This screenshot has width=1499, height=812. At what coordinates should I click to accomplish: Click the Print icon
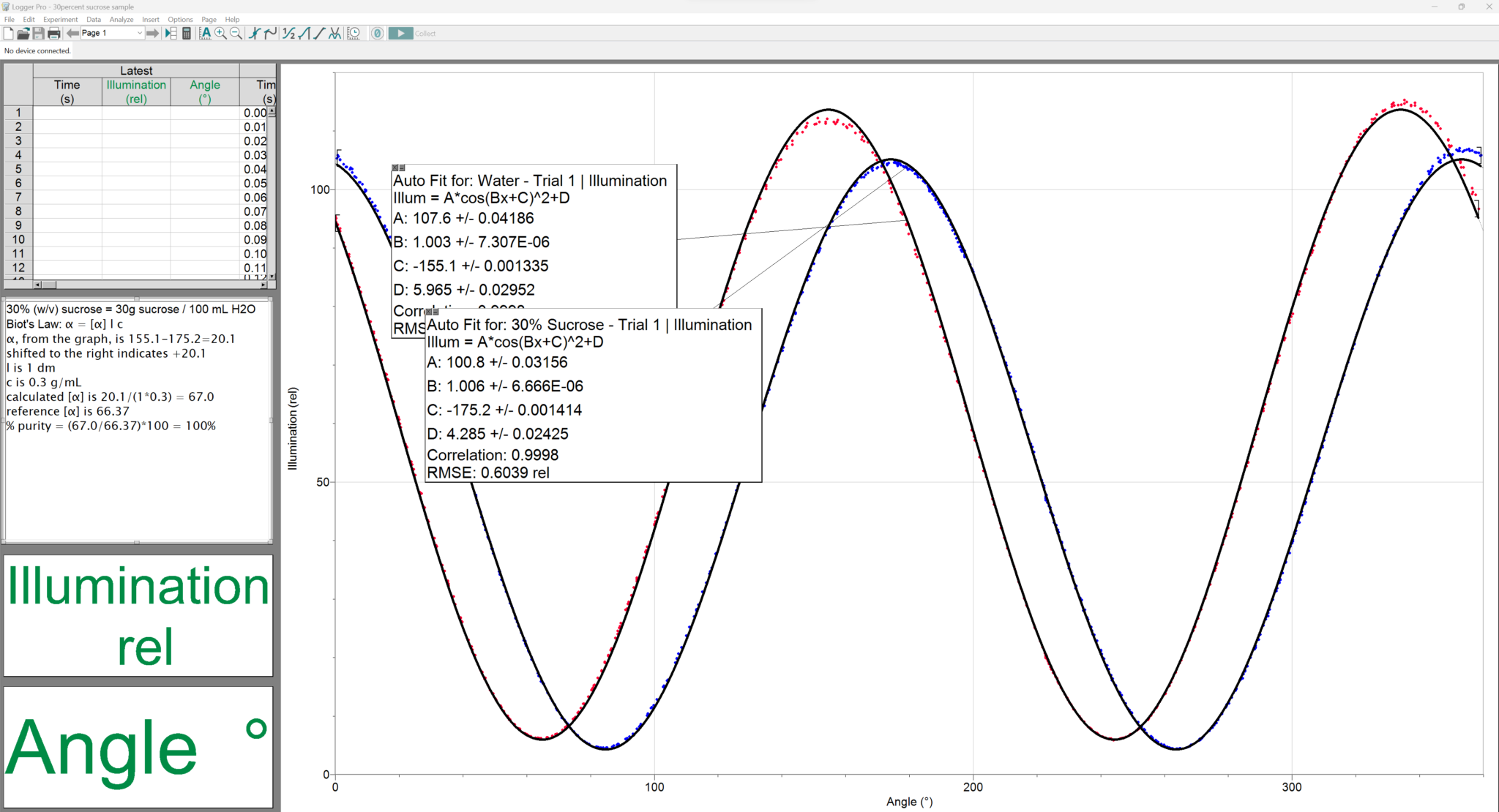(53, 33)
